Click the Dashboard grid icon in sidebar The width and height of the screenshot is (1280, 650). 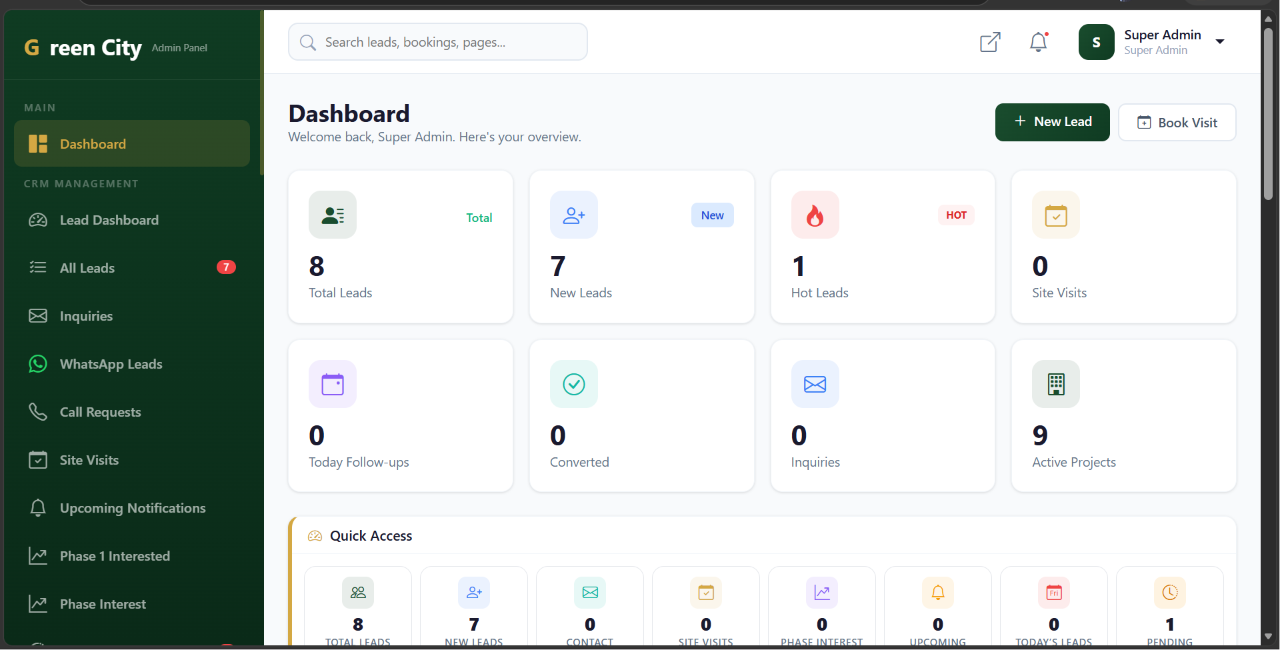pyautogui.click(x=38, y=144)
